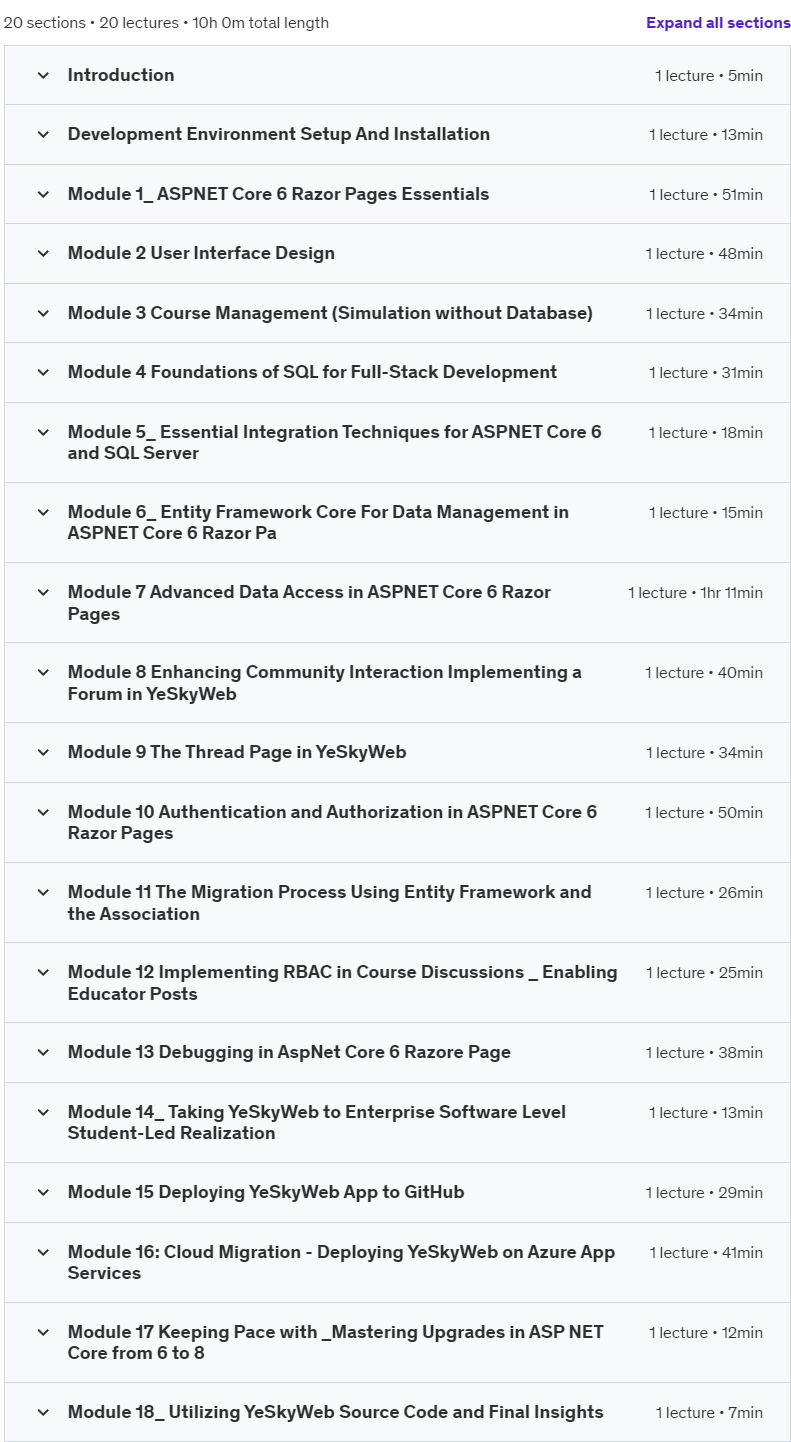Expand Module 9 Thread Page chevron

43,752
